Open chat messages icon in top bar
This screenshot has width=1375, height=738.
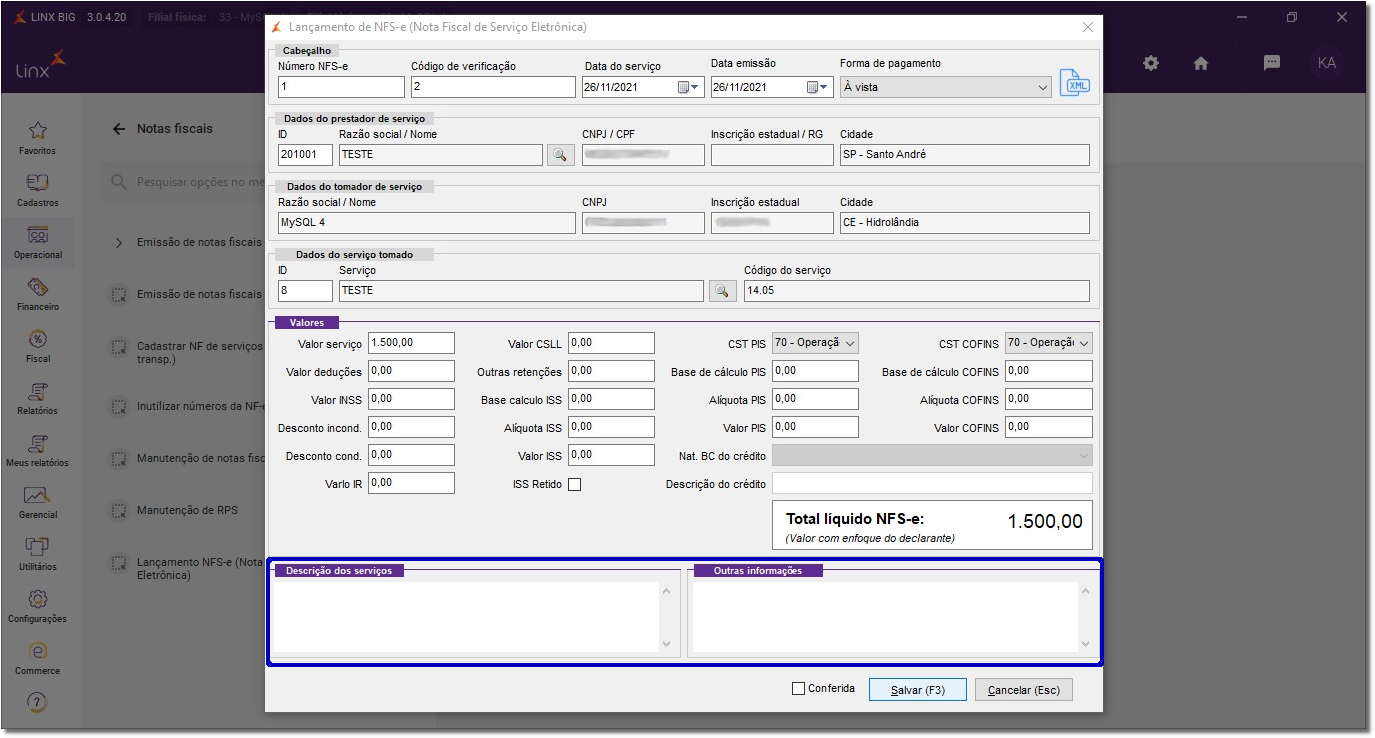pyautogui.click(x=1272, y=62)
